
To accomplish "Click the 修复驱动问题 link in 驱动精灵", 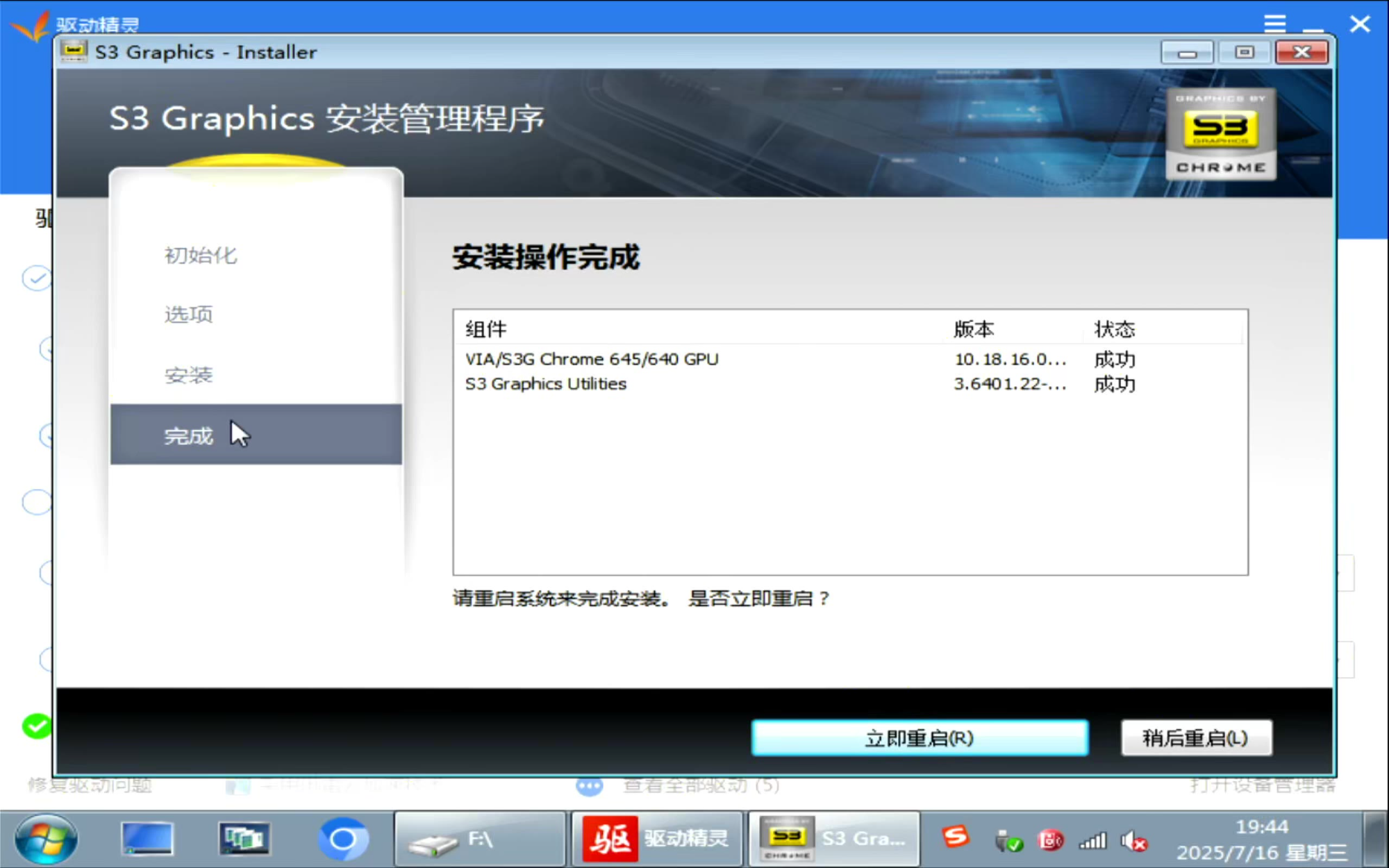I will click(90, 785).
